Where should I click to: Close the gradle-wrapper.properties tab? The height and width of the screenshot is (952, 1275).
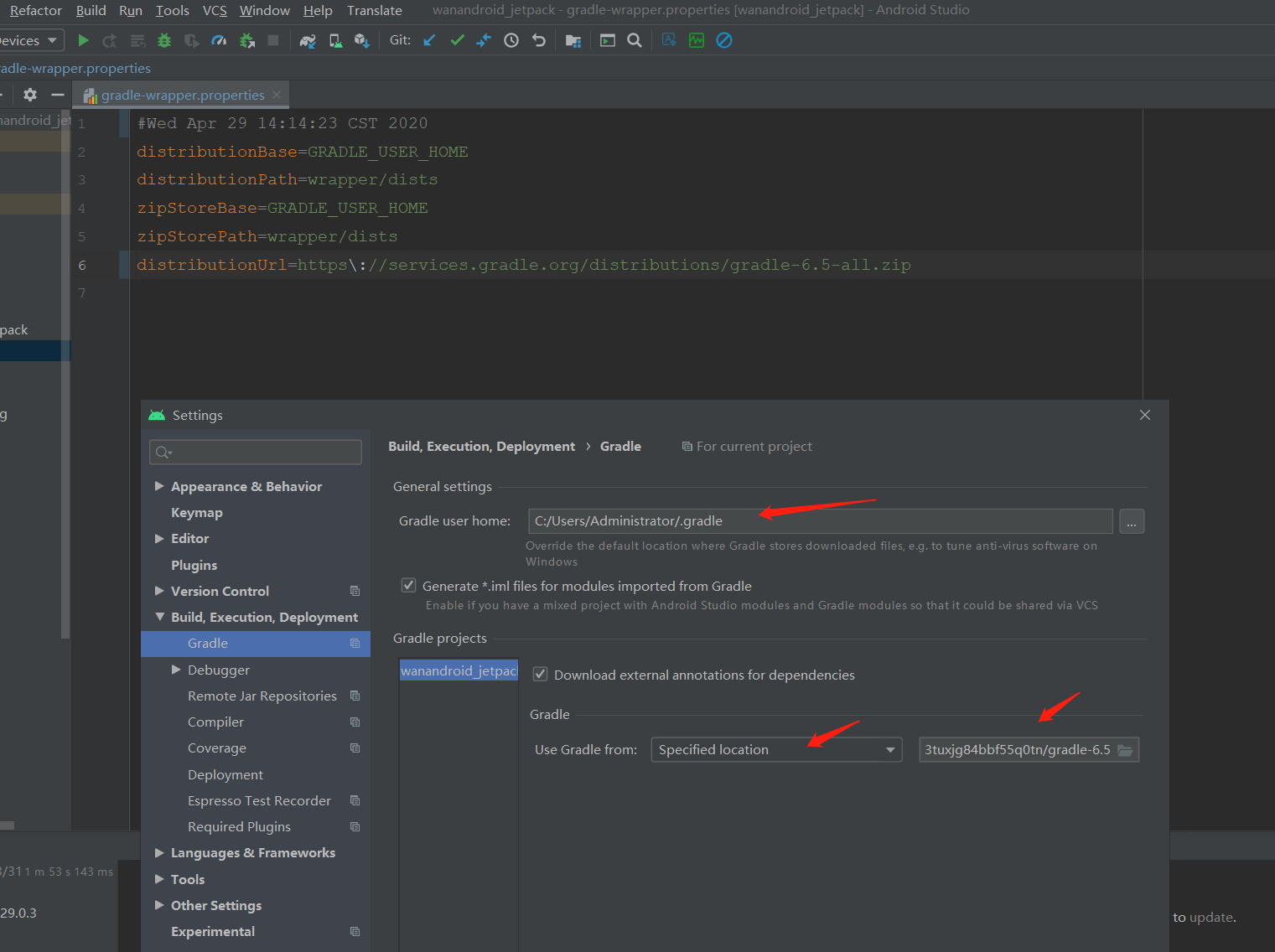click(277, 95)
